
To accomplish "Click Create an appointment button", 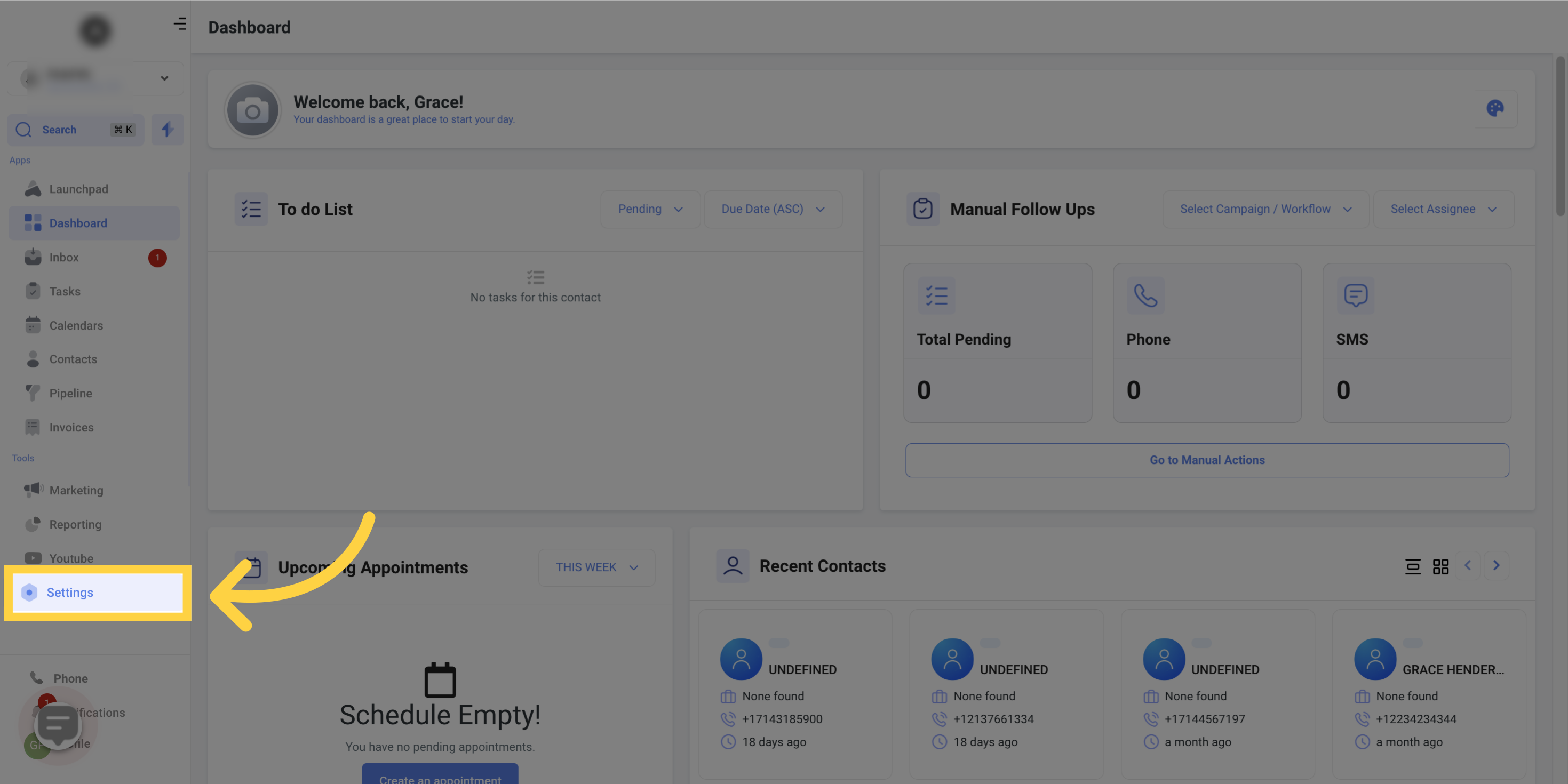I will 440,774.
